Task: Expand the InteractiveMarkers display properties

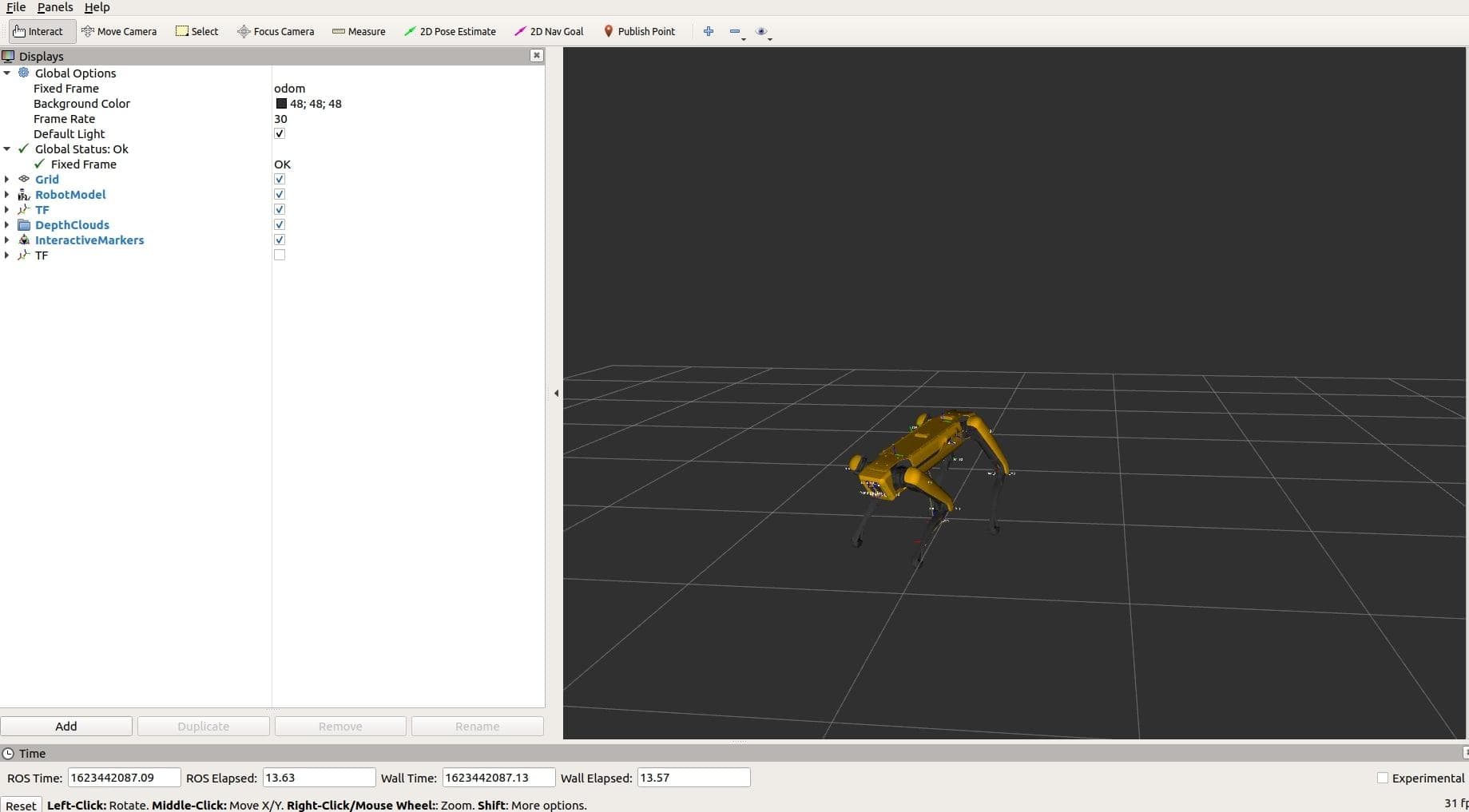Action: click(7, 240)
